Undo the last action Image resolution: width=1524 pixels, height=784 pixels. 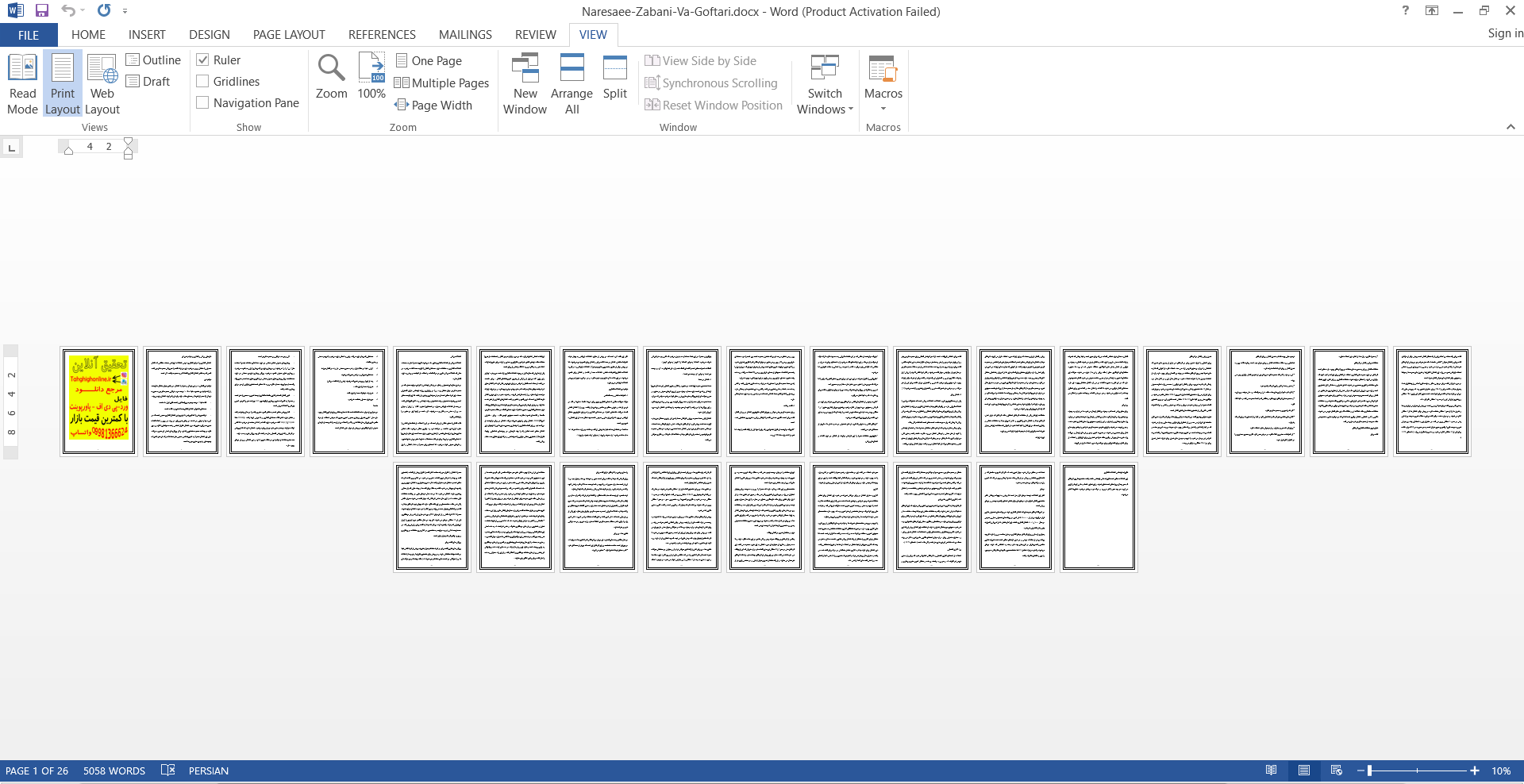[x=68, y=11]
